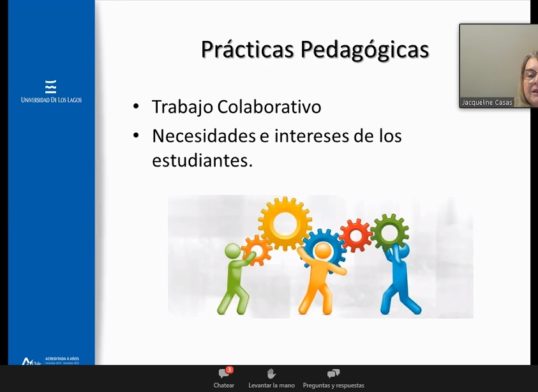Click the accreditation logo at sidebar bottom

click(x=50, y=361)
